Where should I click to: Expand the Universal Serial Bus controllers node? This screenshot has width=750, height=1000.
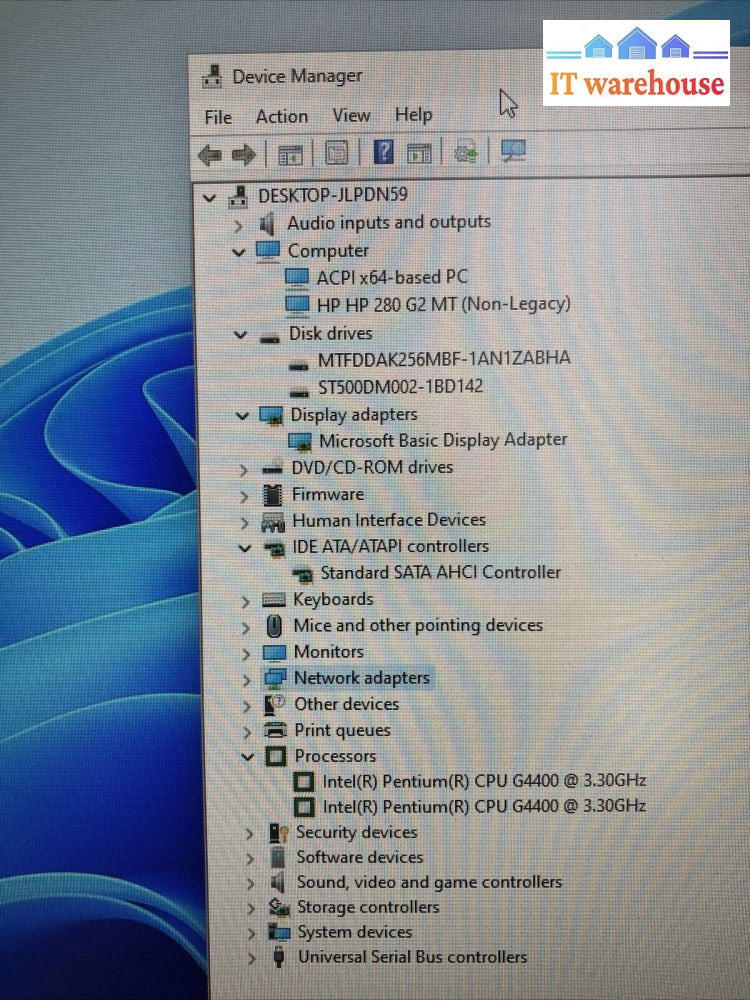pyautogui.click(x=251, y=958)
